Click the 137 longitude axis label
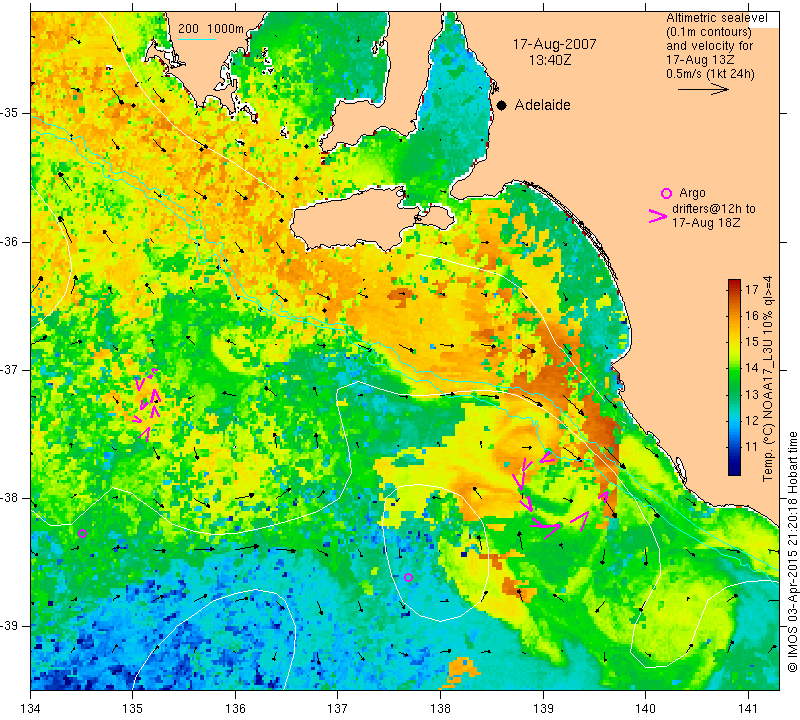This screenshot has width=800, height=720. point(338,708)
